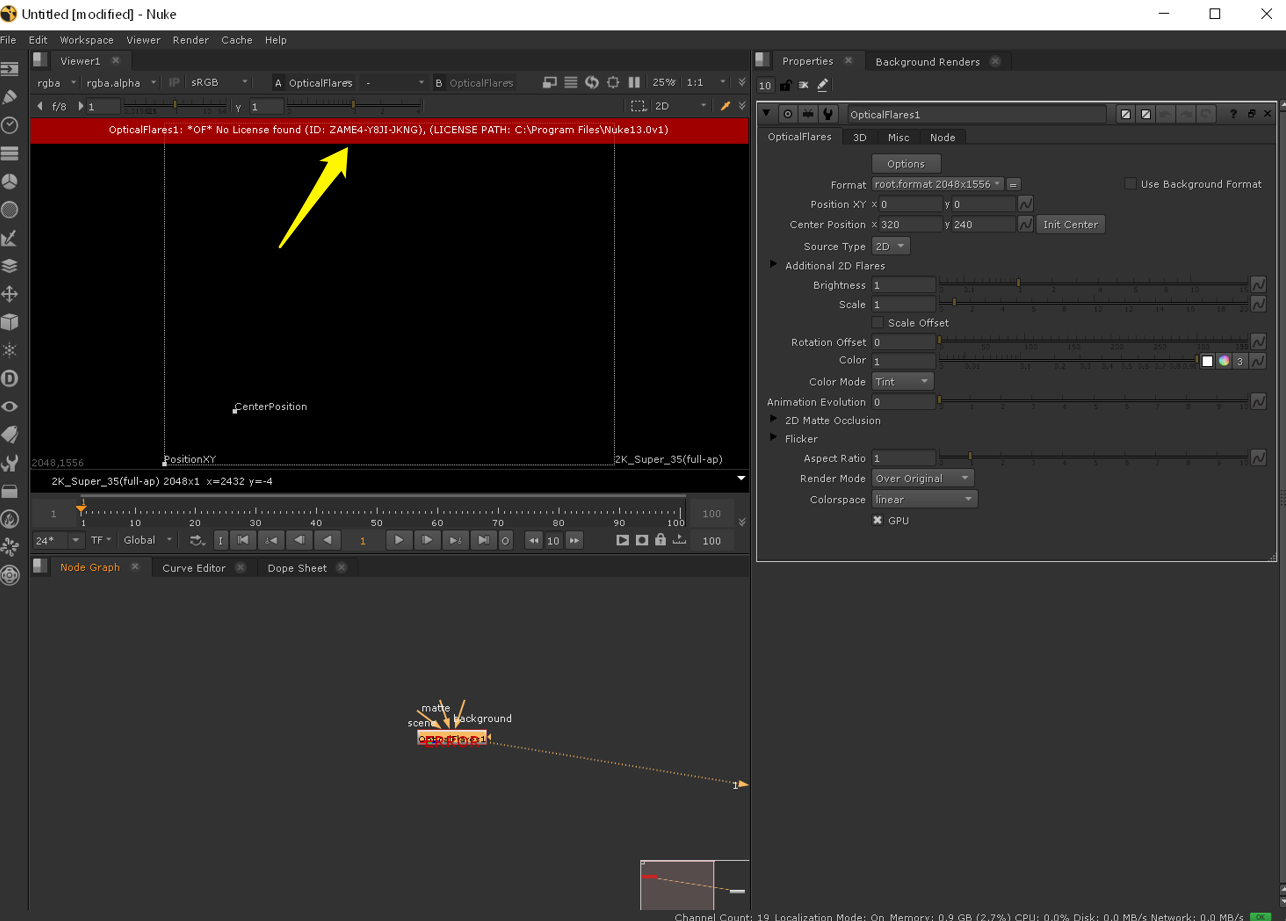The height and width of the screenshot is (921, 1286).
Task: Open the ToolSets wrench icon menu
Action: (10, 463)
